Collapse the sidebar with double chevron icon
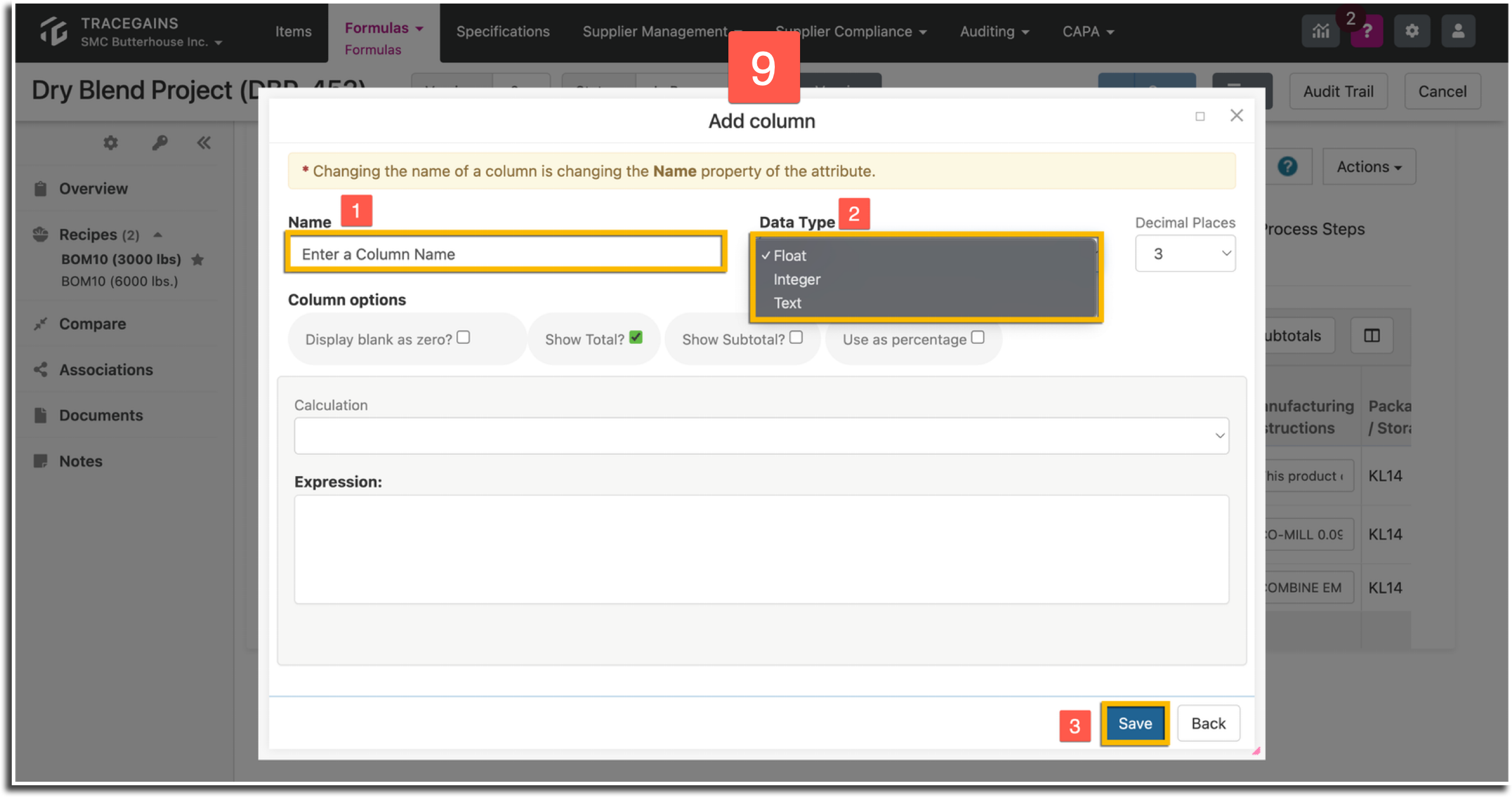This screenshot has height=797, width=1512. [204, 143]
